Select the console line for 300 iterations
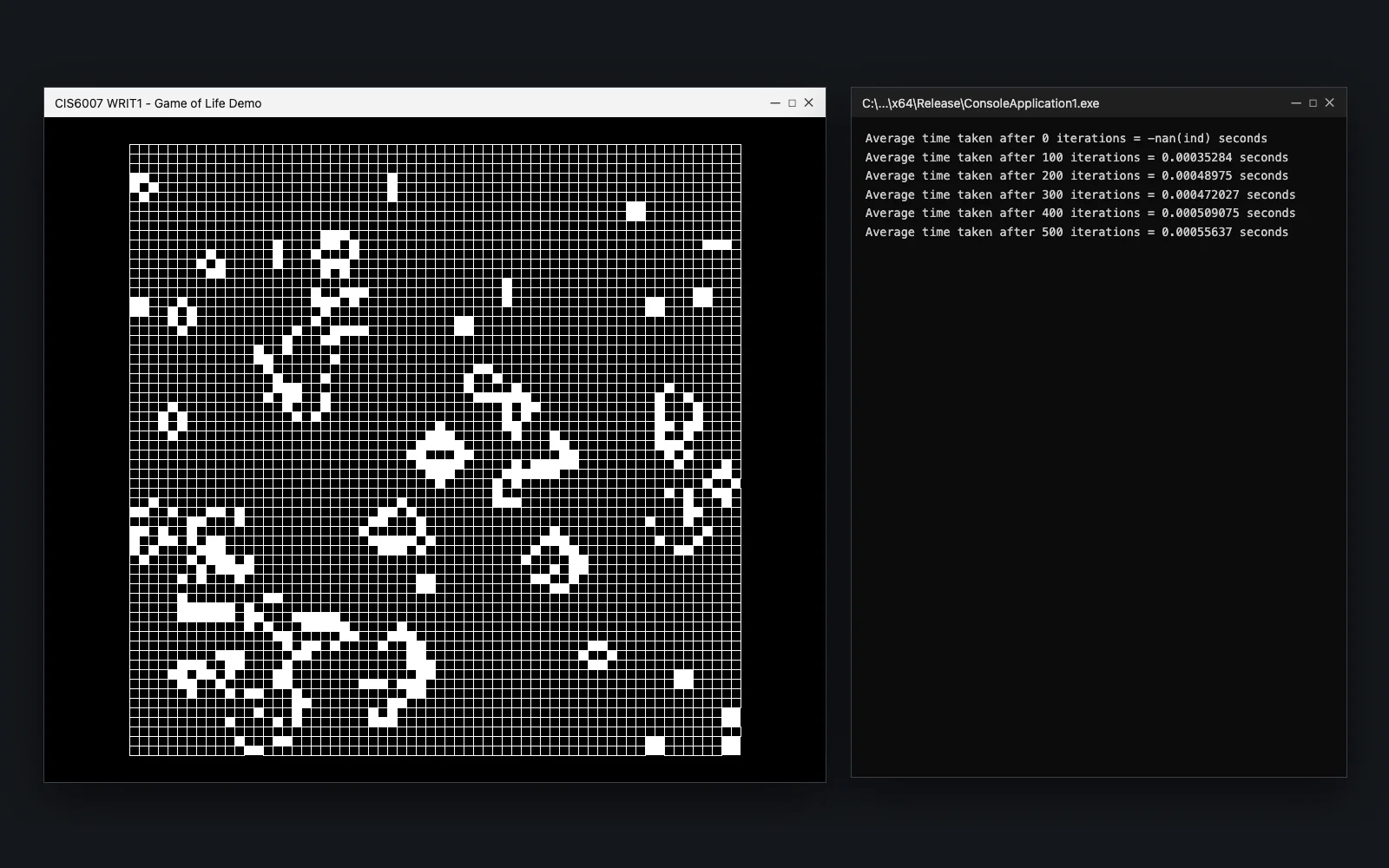 (1080, 194)
